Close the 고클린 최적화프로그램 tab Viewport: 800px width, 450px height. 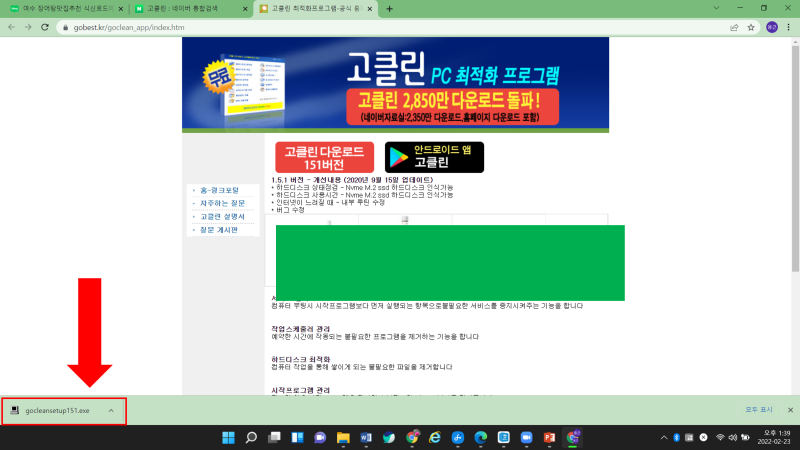(x=369, y=9)
